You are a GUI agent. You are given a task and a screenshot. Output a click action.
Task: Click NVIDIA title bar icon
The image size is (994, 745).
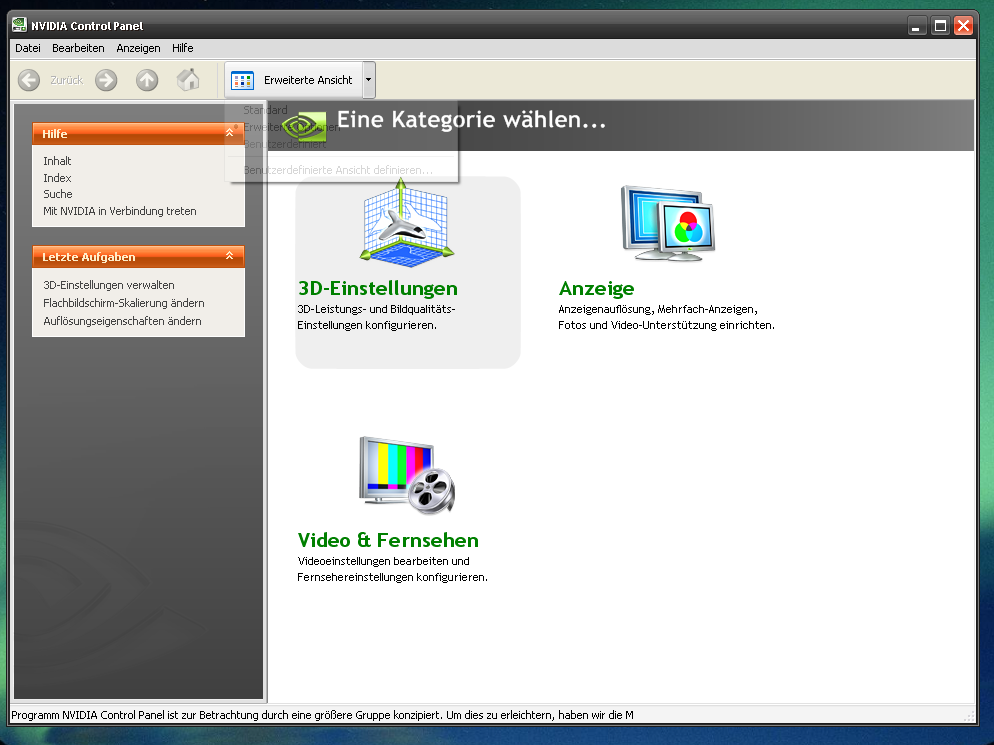click(19, 25)
